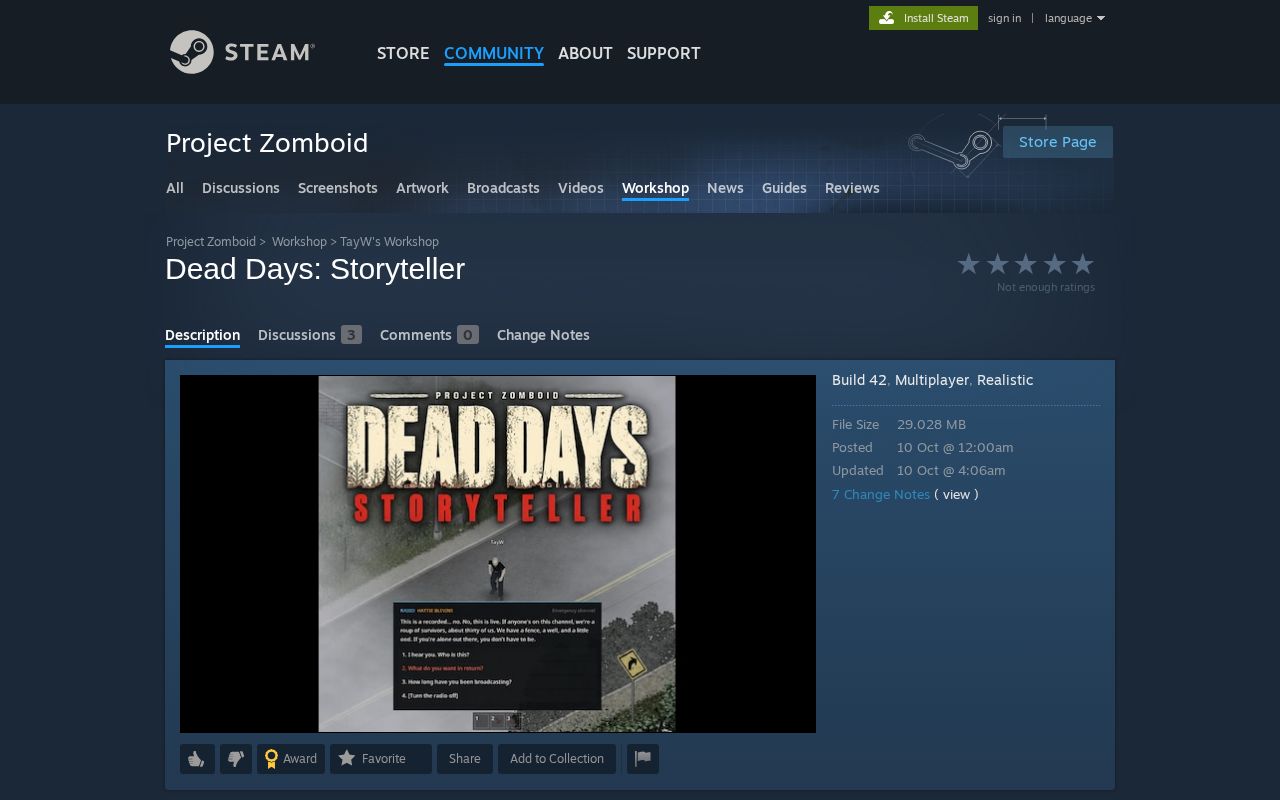The height and width of the screenshot is (800, 1280).
Task: Click the view link beside Change Notes
Action: 956,494
